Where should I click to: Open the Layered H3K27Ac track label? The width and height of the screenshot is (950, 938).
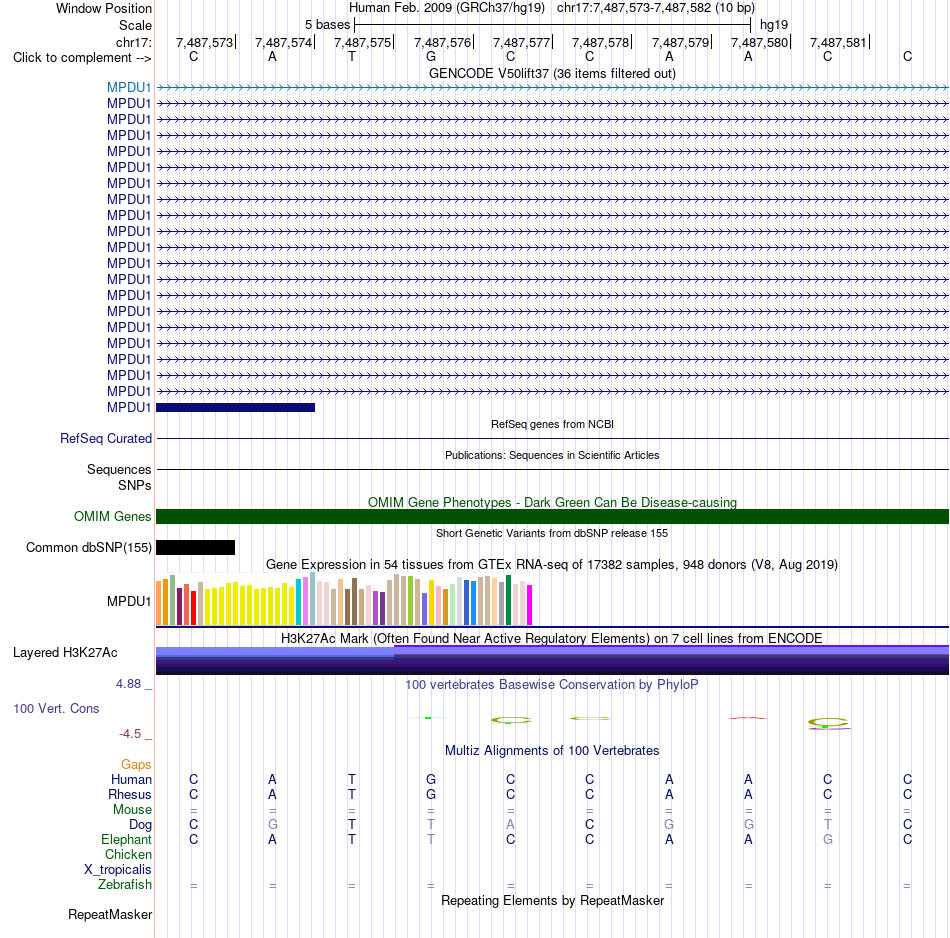point(65,653)
